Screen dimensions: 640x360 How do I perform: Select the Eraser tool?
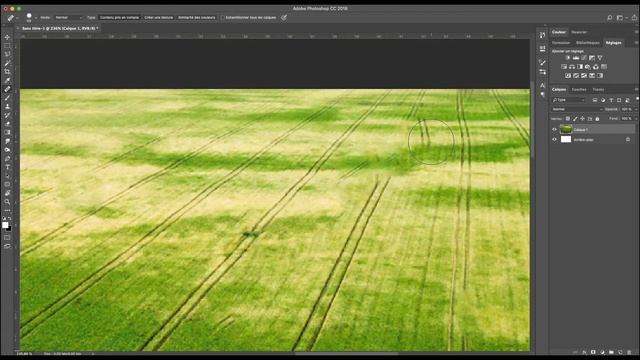(x=7, y=124)
